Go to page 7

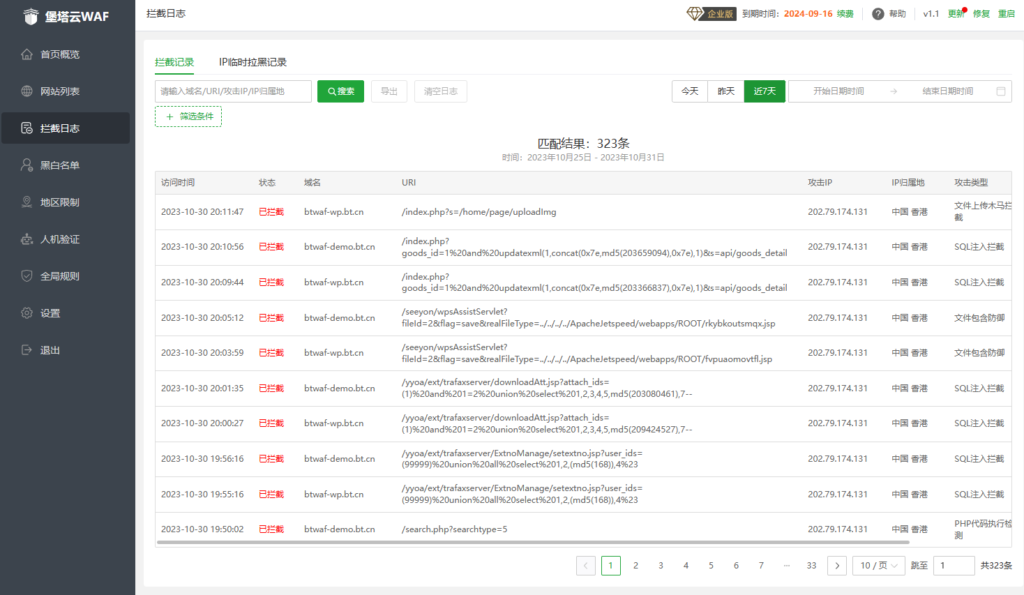(761, 566)
